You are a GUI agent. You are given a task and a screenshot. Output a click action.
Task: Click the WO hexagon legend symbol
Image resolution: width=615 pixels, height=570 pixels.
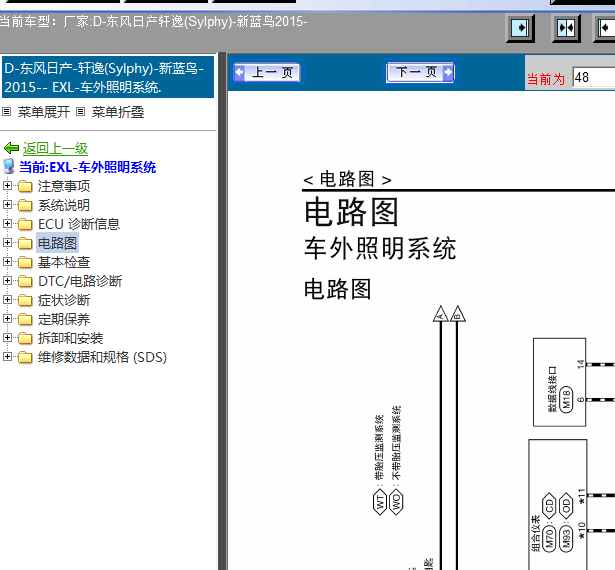tap(396, 502)
